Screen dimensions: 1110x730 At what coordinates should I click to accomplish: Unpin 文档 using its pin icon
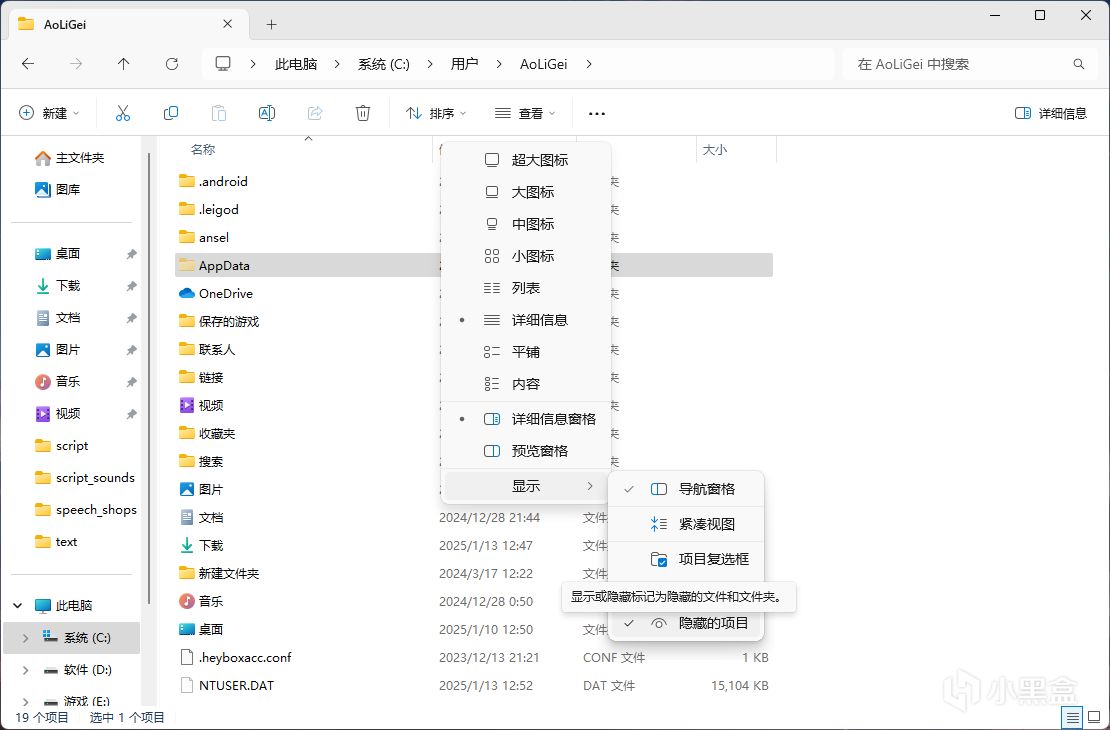131,318
